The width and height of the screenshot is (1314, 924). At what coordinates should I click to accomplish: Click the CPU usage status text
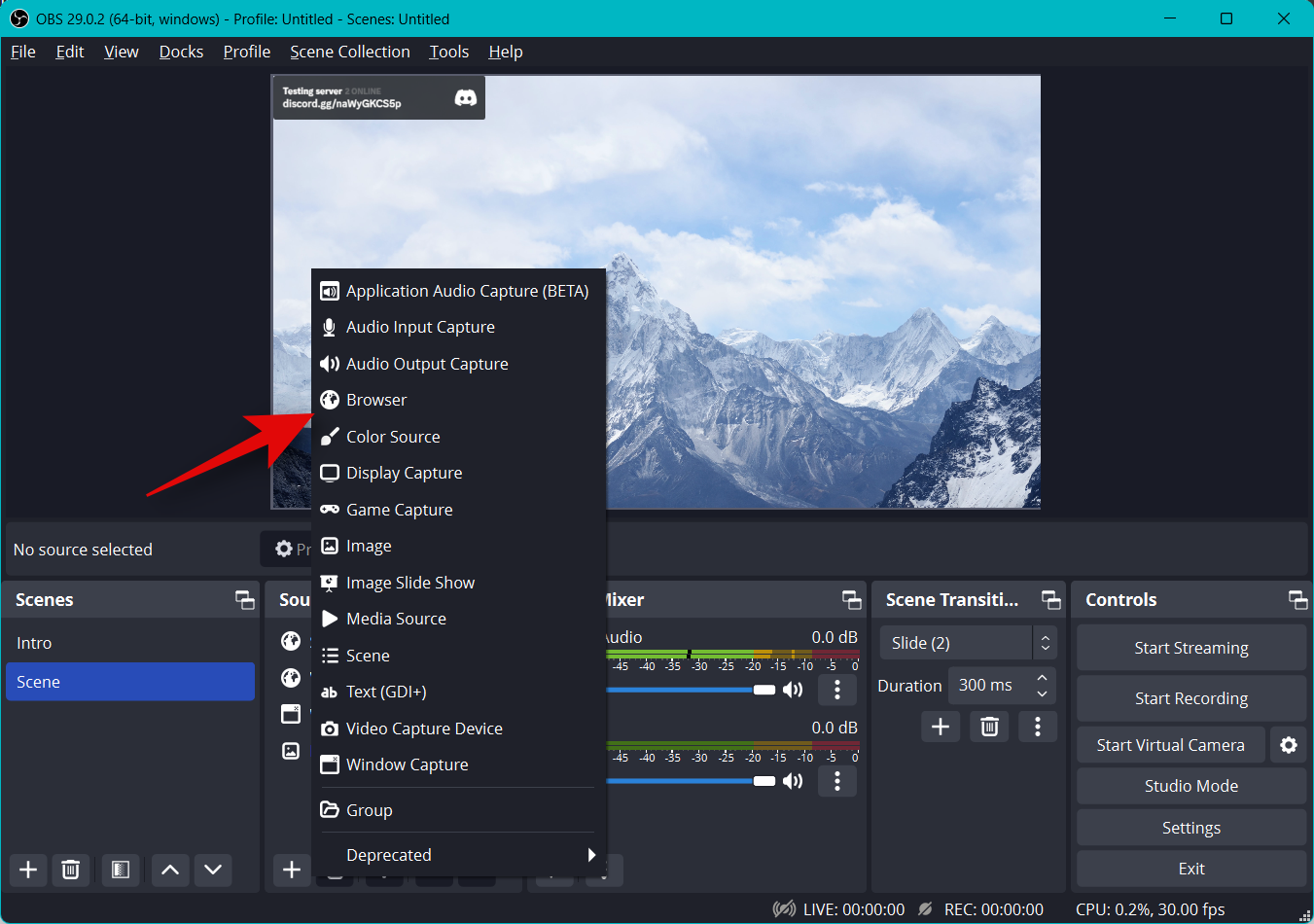coord(1151,909)
